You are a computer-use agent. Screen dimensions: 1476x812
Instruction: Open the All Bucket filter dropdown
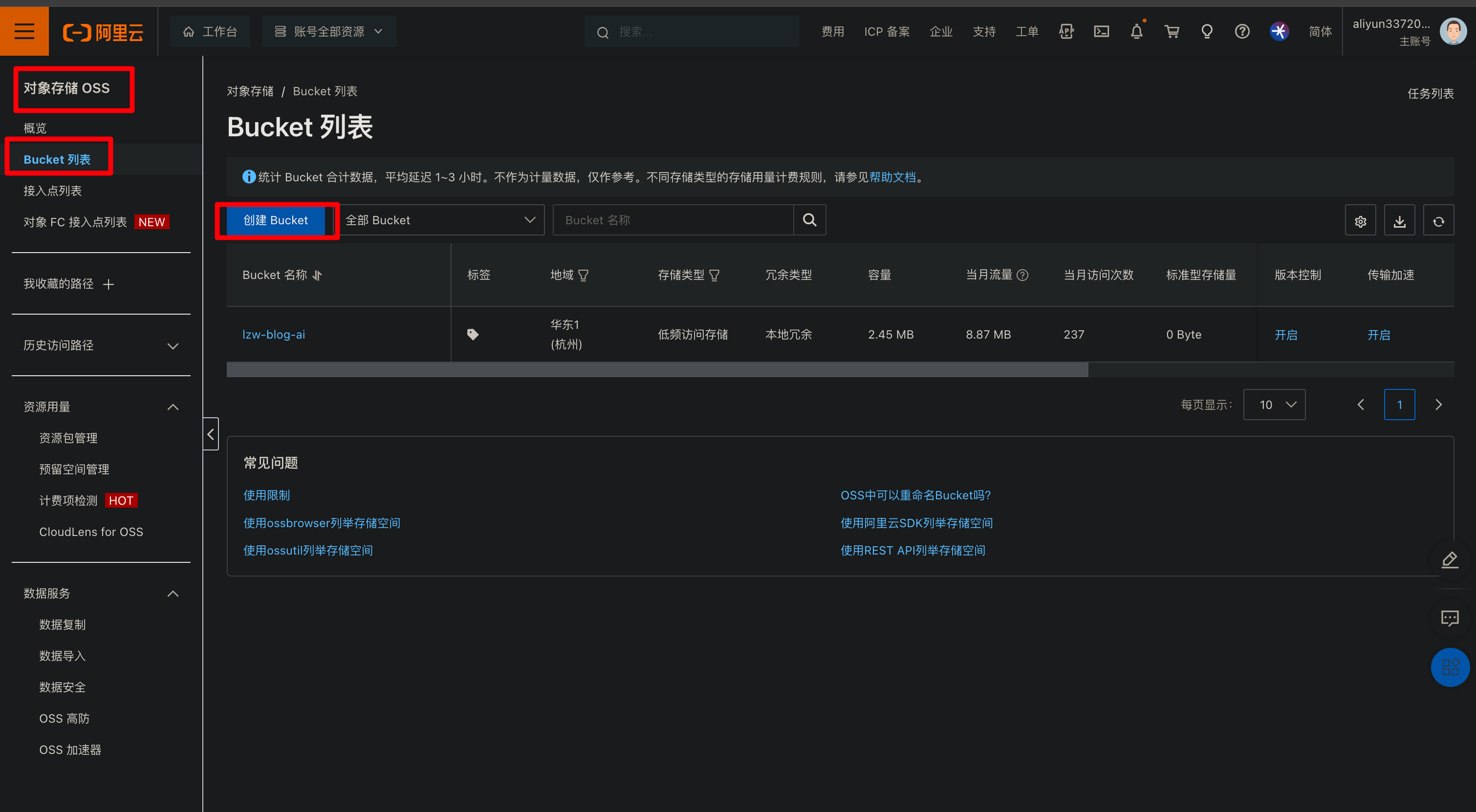pos(440,220)
